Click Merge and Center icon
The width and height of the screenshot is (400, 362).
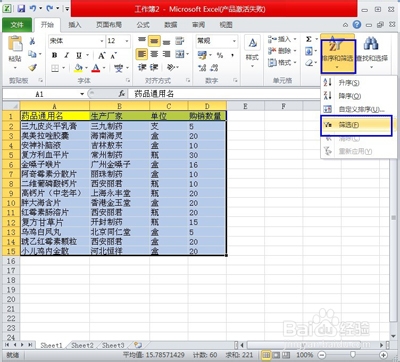pyautogui.click(x=180, y=54)
